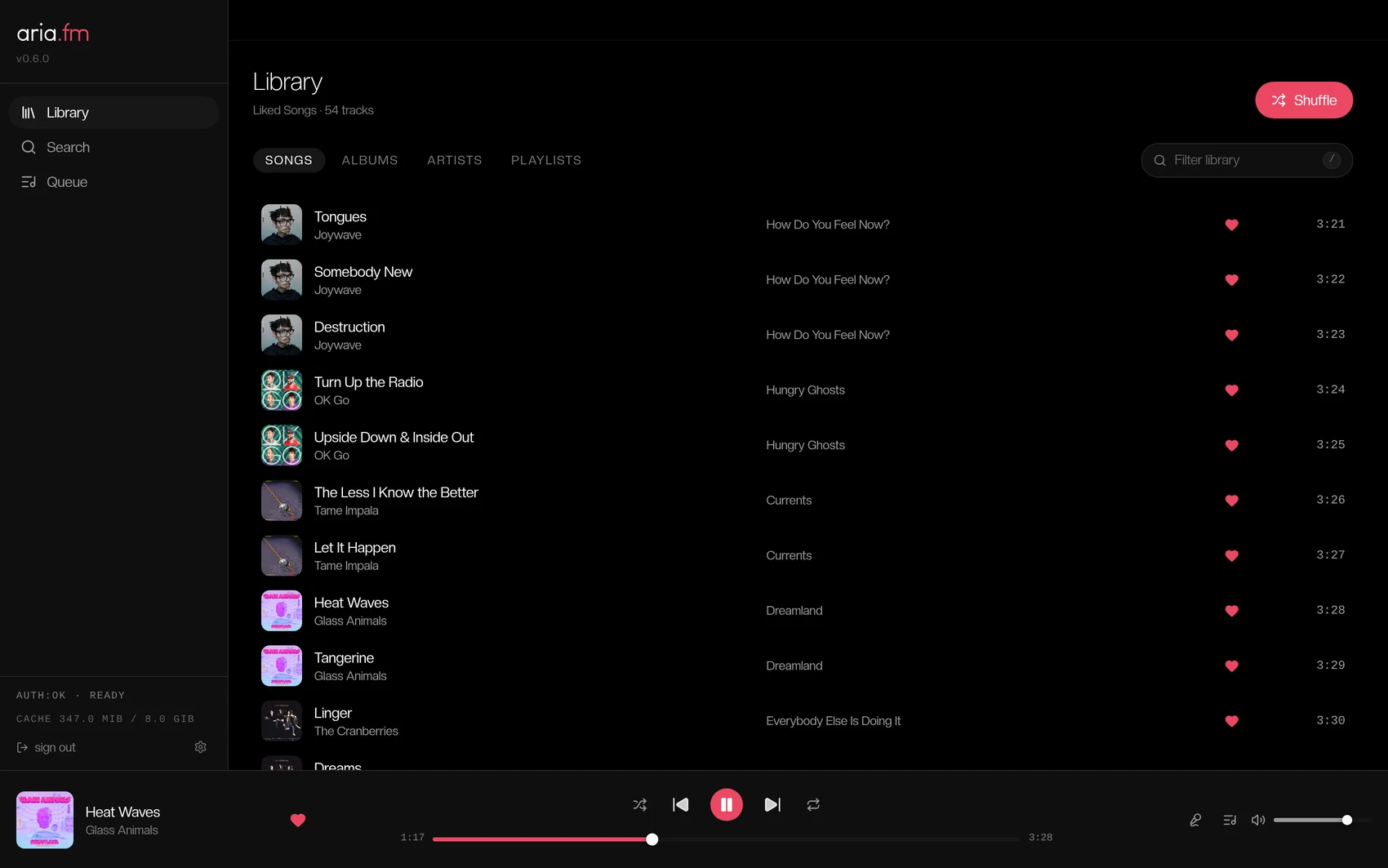Click the now-playing Heat Waves album art
1388x868 pixels.
click(x=45, y=820)
